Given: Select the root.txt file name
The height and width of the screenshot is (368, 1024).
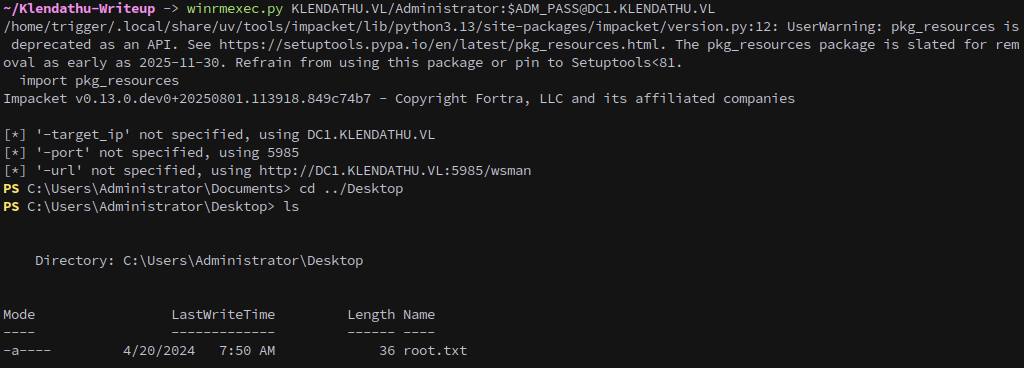Looking at the screenshot, I should click(435, 350).
